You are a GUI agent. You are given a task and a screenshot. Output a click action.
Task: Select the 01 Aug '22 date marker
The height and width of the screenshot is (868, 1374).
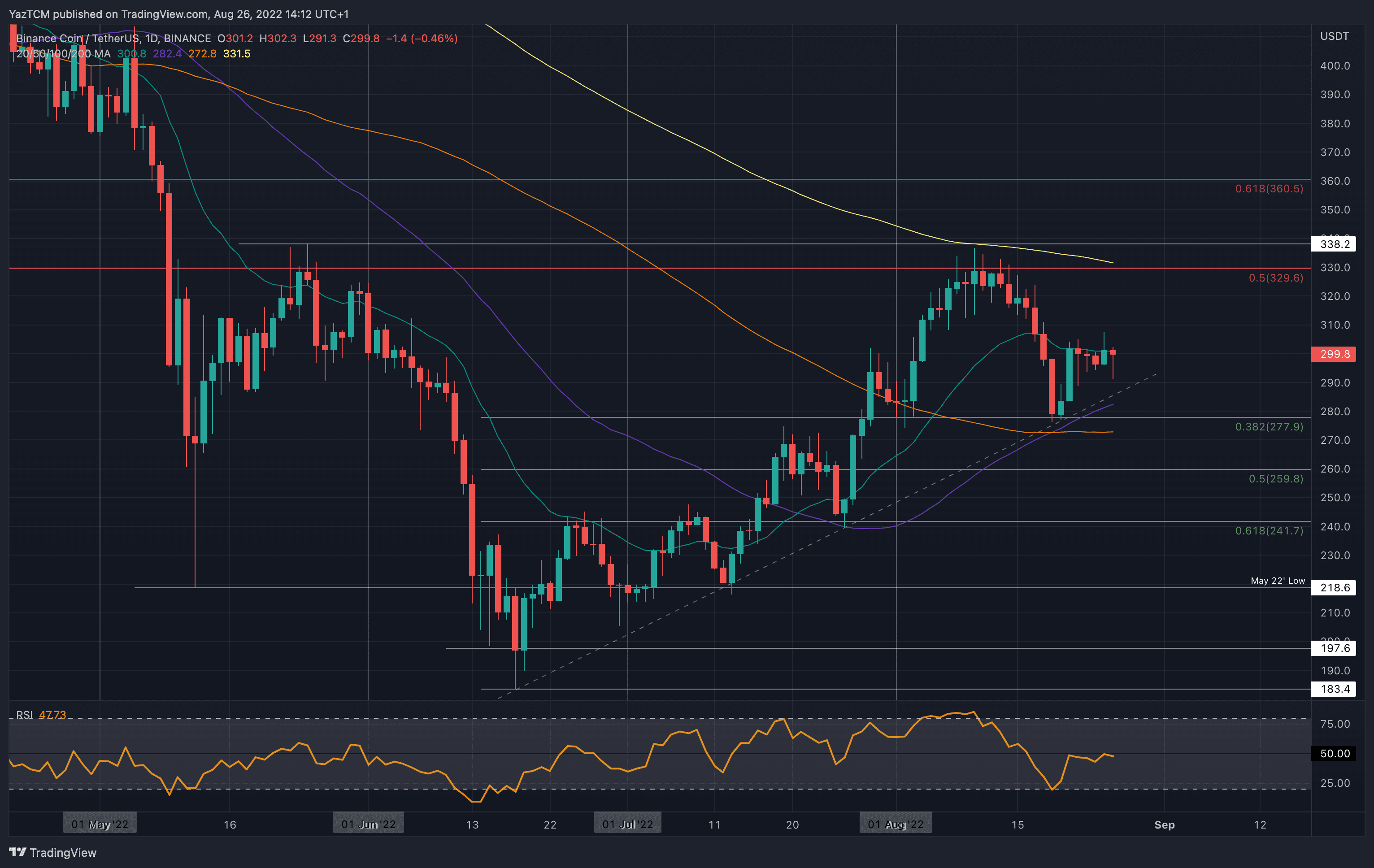(x=895, y=824)
